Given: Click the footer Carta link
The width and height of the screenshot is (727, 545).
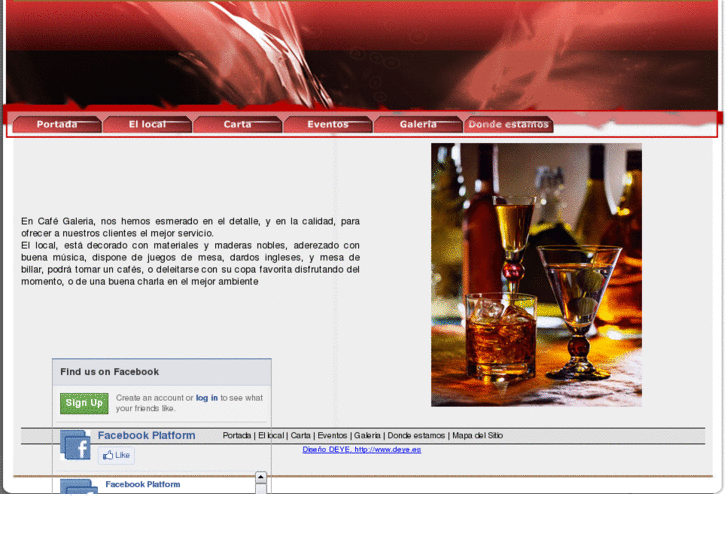Looking at the screenshot, I should [300, 436].
